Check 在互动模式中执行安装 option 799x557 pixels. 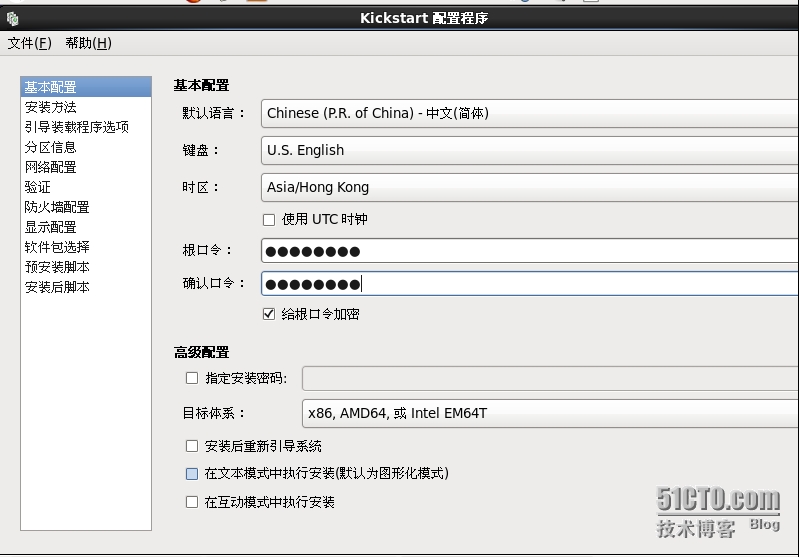[192, 502]
